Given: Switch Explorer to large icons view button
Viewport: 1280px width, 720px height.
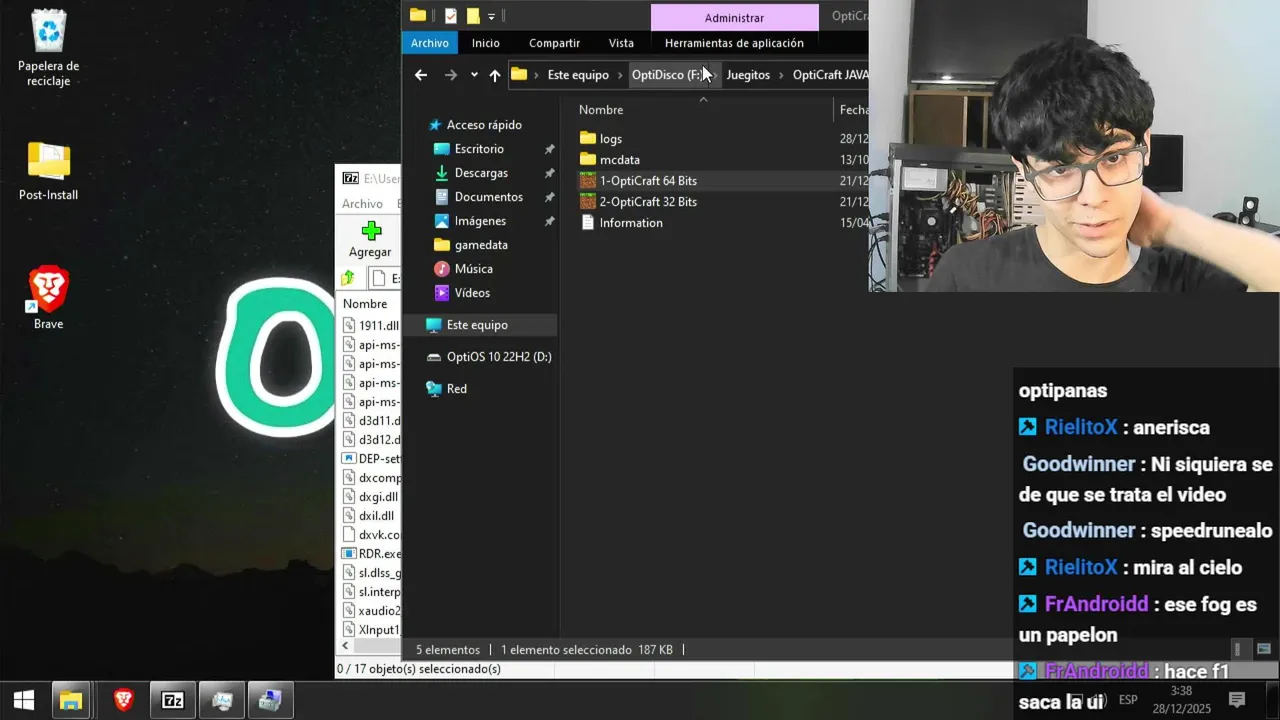Looking at the screenshot, I should [x=1263, y=649].
